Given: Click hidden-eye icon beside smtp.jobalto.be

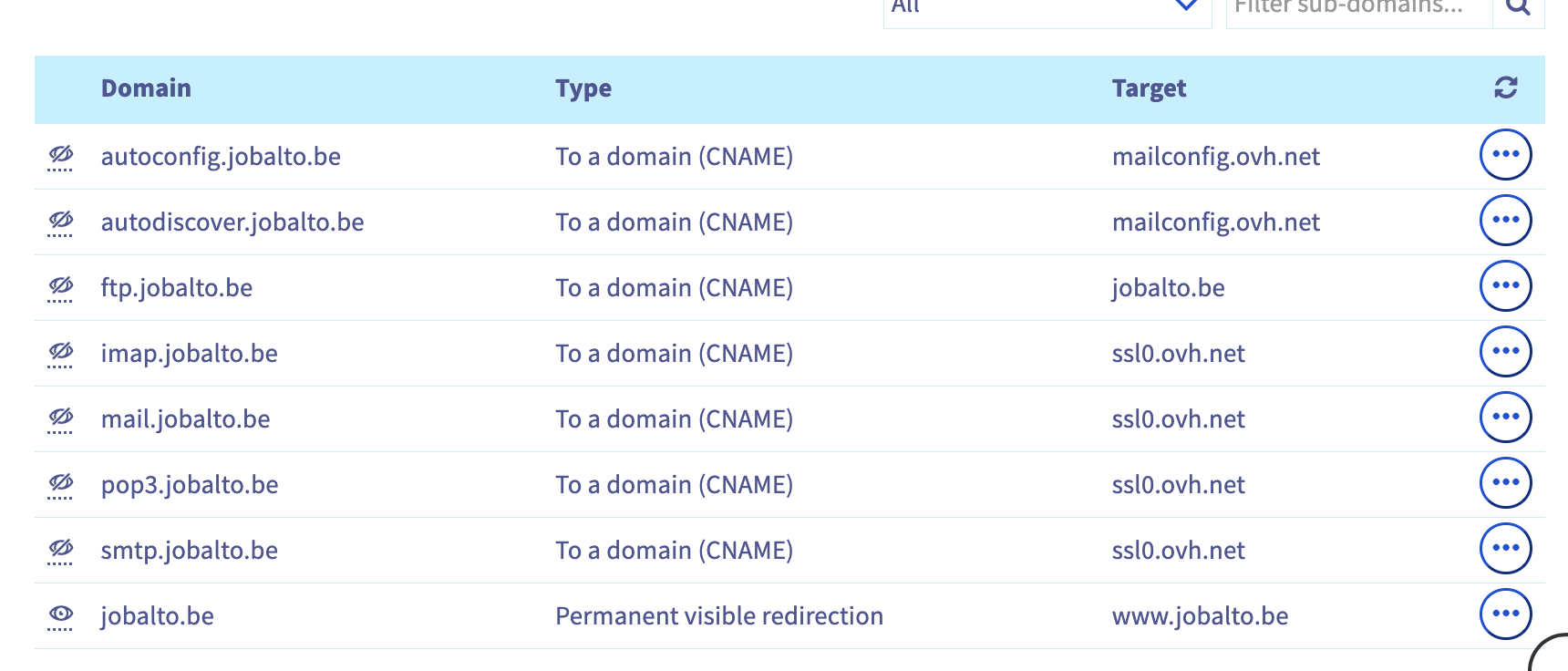Looking at the screenshot, I should [x=61, y=549].
